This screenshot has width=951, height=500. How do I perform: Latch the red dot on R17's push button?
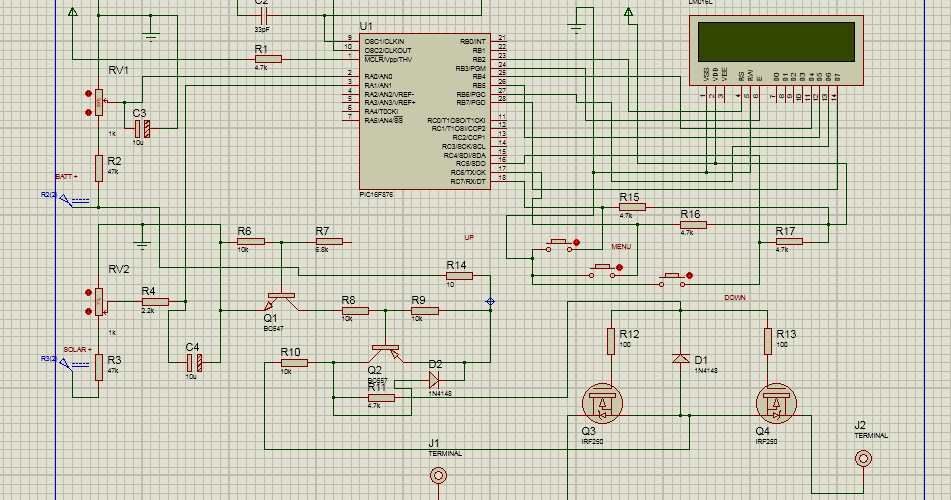(x=689, y=275)
